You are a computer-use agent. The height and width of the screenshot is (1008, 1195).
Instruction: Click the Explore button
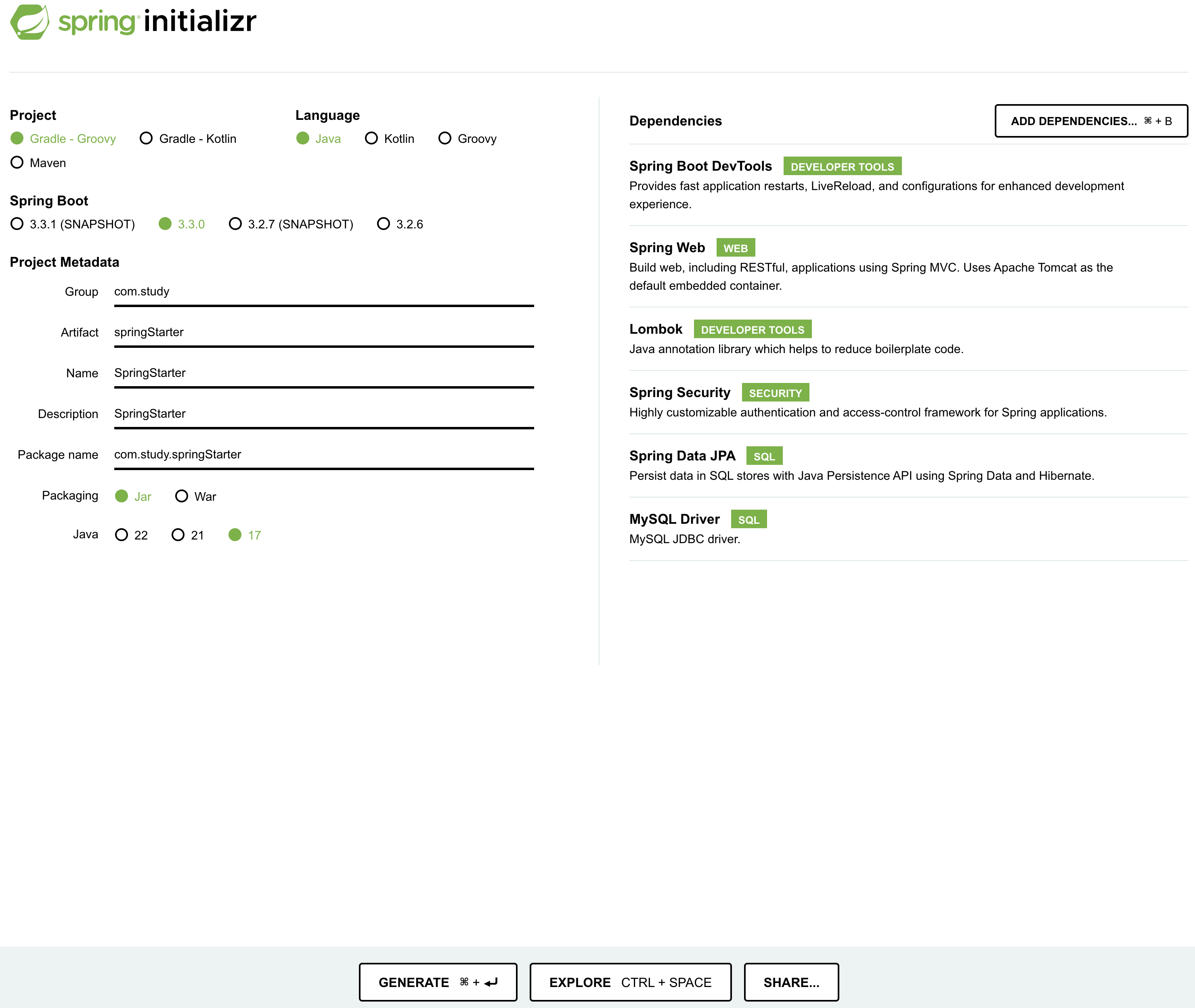(630, 982)
